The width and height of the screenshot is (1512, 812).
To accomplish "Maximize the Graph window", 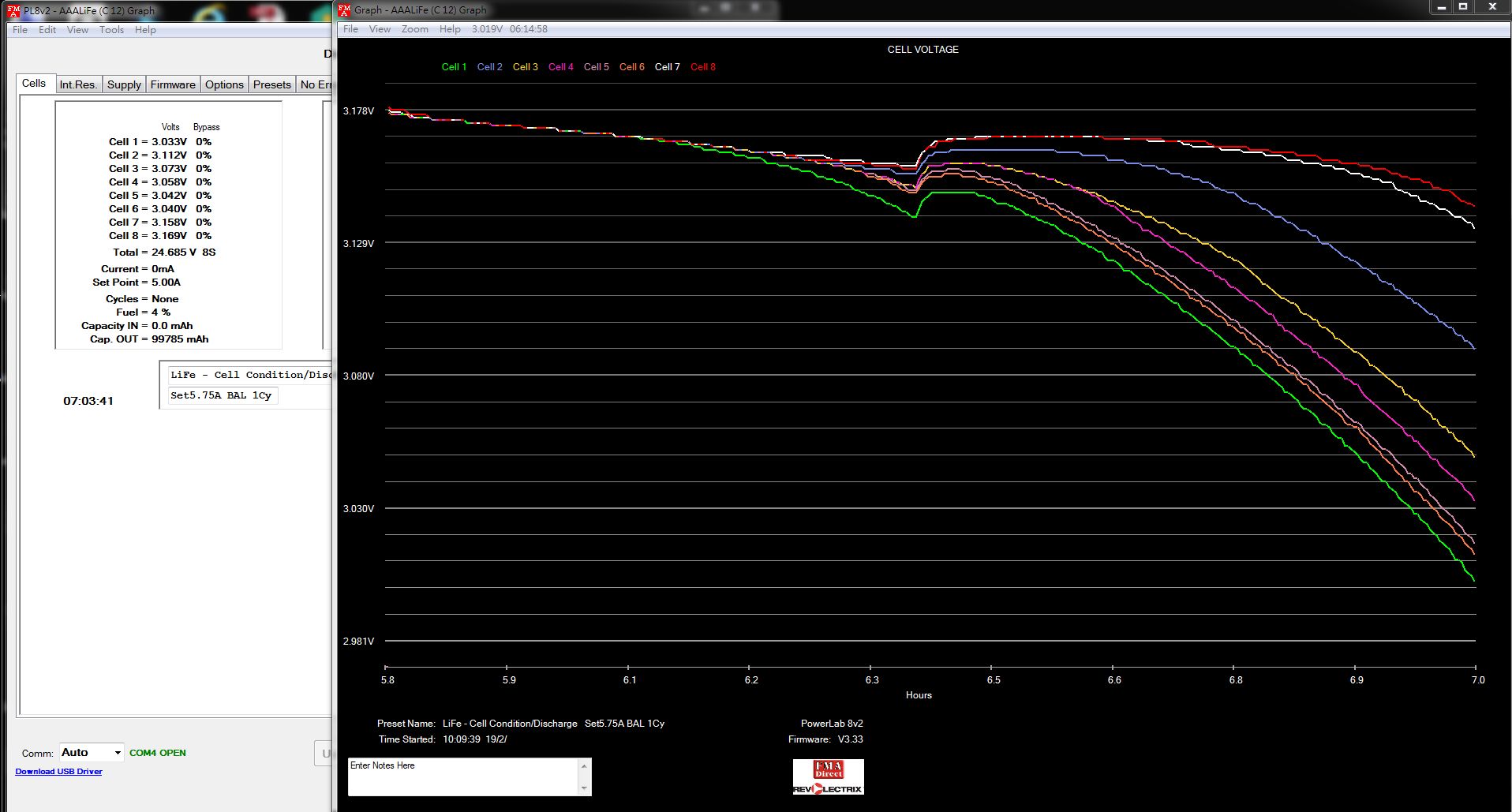I will click(x=1462, y=7).
